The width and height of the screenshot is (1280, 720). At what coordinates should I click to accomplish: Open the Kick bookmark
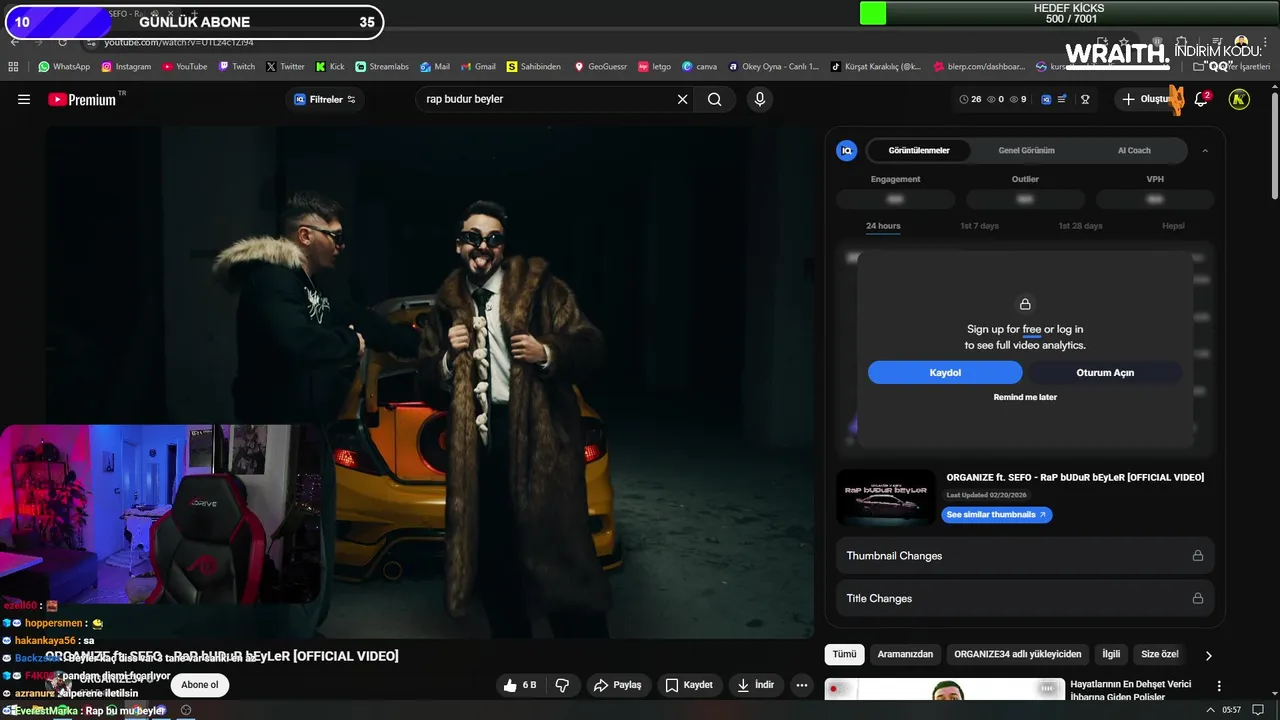(x=330, y=67)
